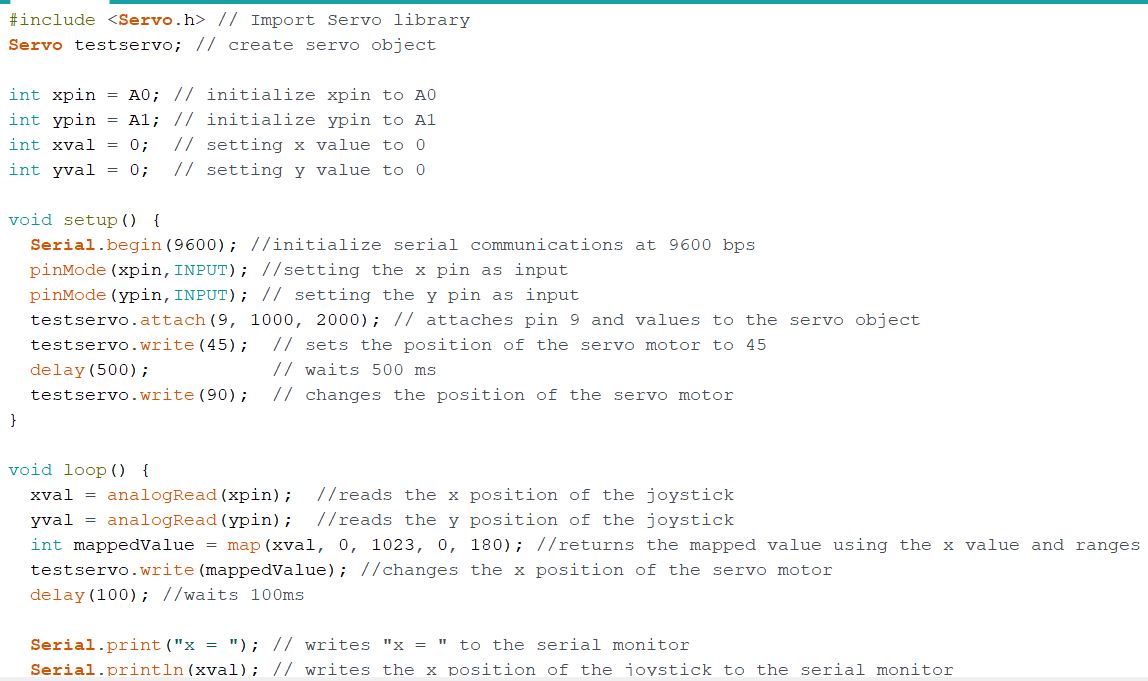Click the testservo.write(45) statement
This screenshot has width=1148, height=681.
tap(139, 344)
